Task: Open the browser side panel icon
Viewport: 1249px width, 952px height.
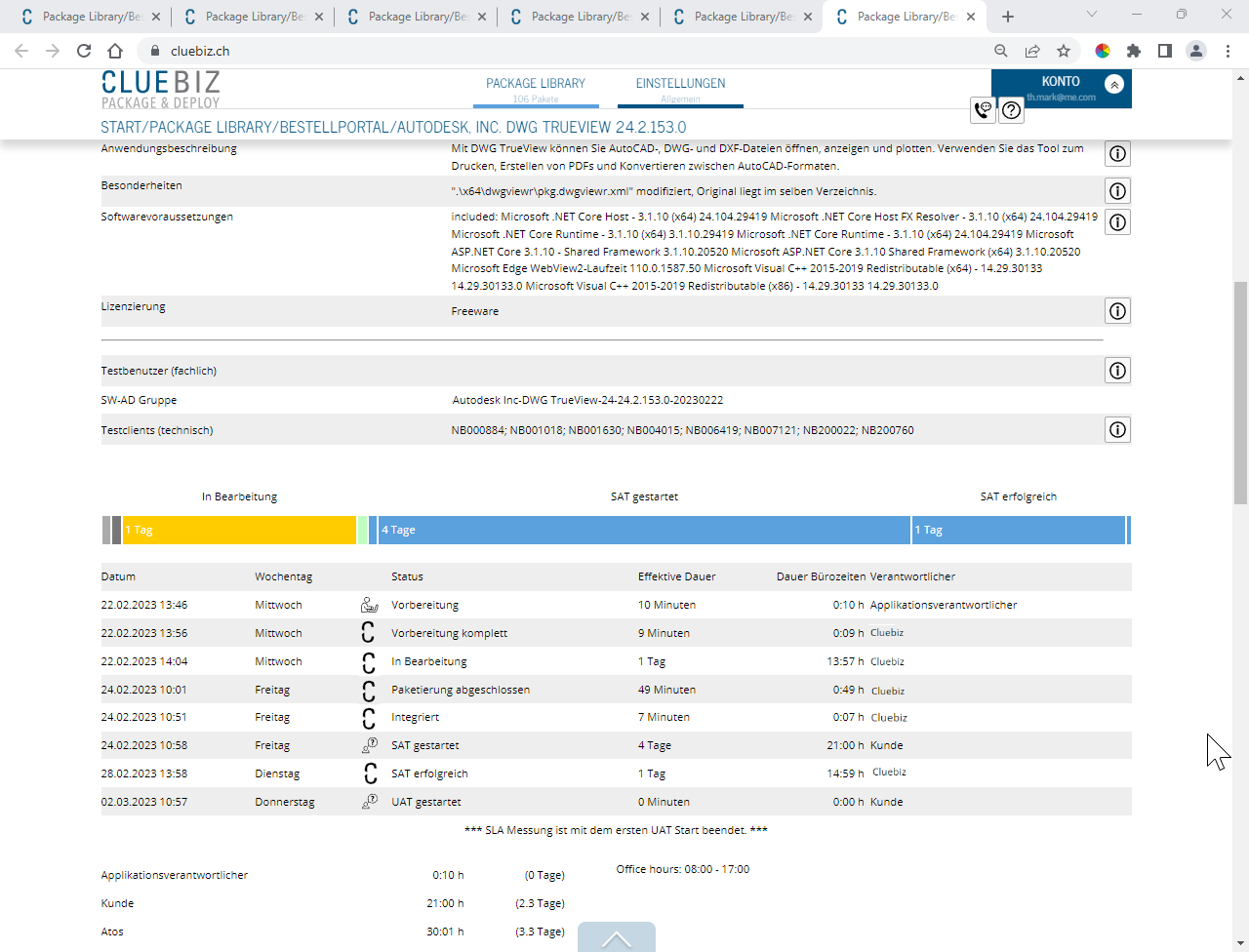Action: [1165, 51]
